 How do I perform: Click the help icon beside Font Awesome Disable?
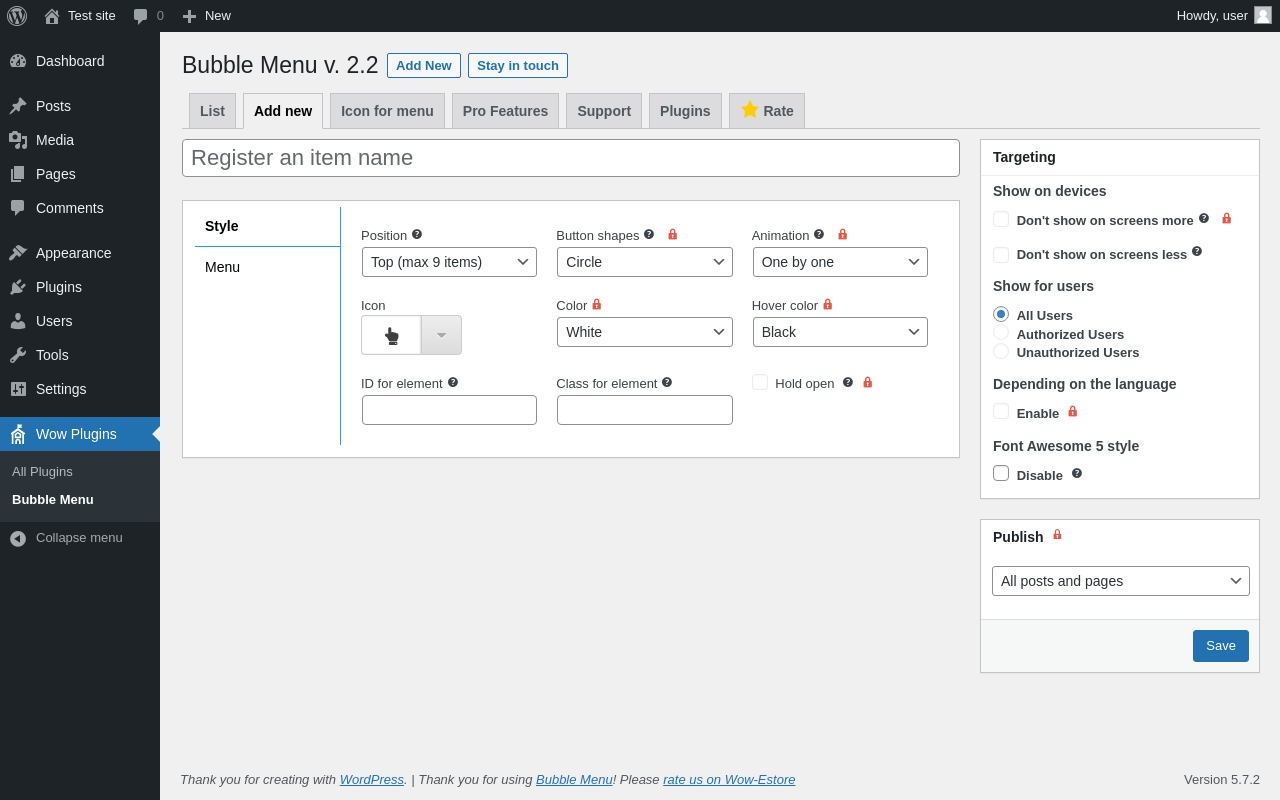1077,473
